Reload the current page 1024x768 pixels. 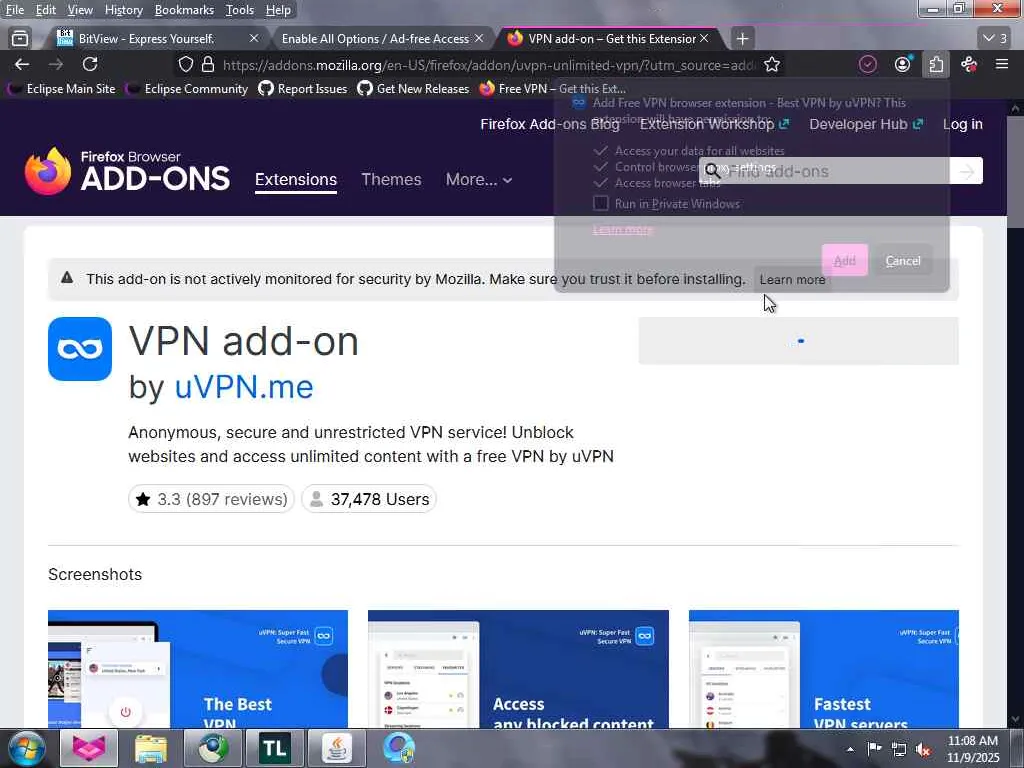coord(90,64)
